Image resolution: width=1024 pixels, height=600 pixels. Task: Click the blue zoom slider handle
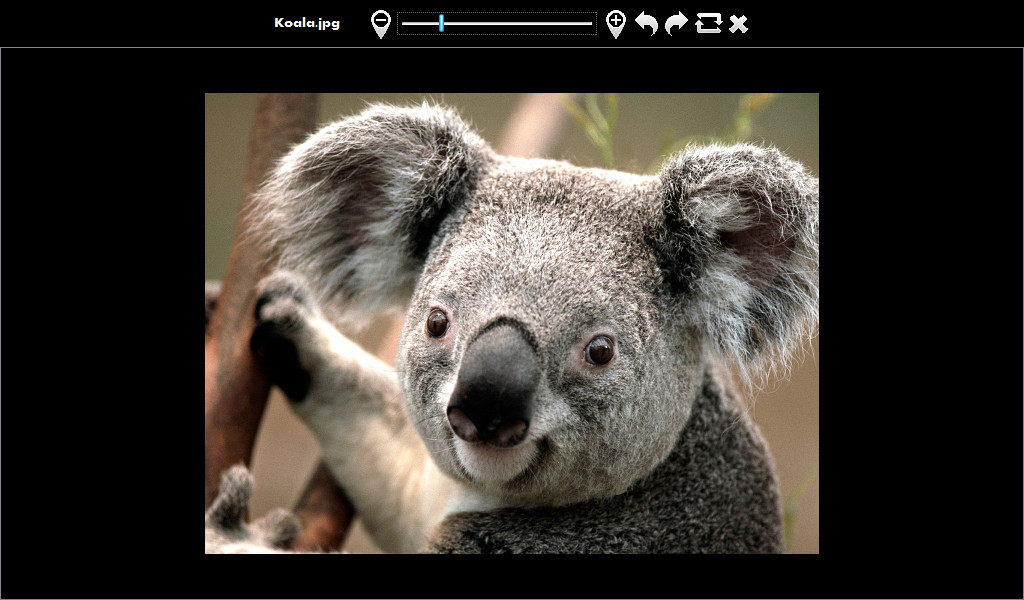[441, 24]
